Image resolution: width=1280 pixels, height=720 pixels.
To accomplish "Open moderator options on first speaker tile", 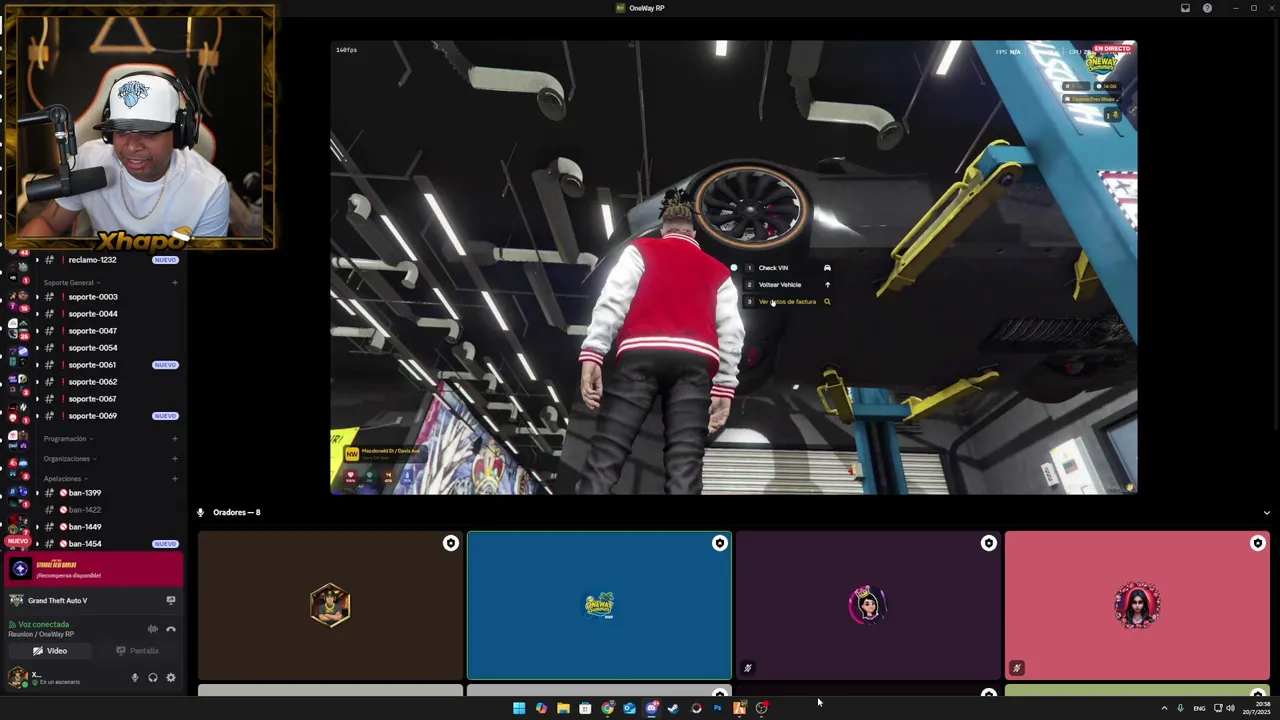I will 451,543.
